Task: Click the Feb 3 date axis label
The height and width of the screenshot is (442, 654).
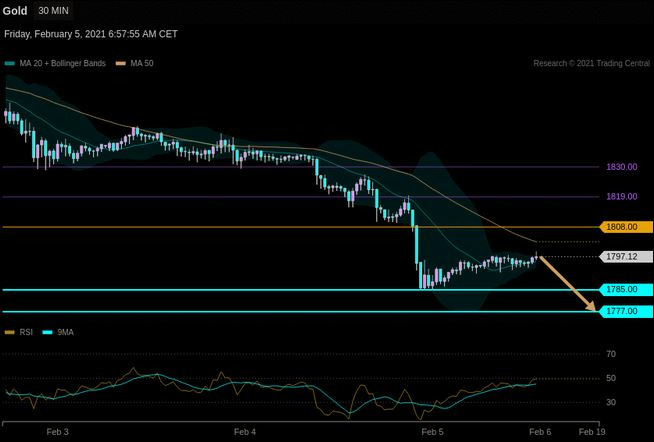Action: [58, 432]
